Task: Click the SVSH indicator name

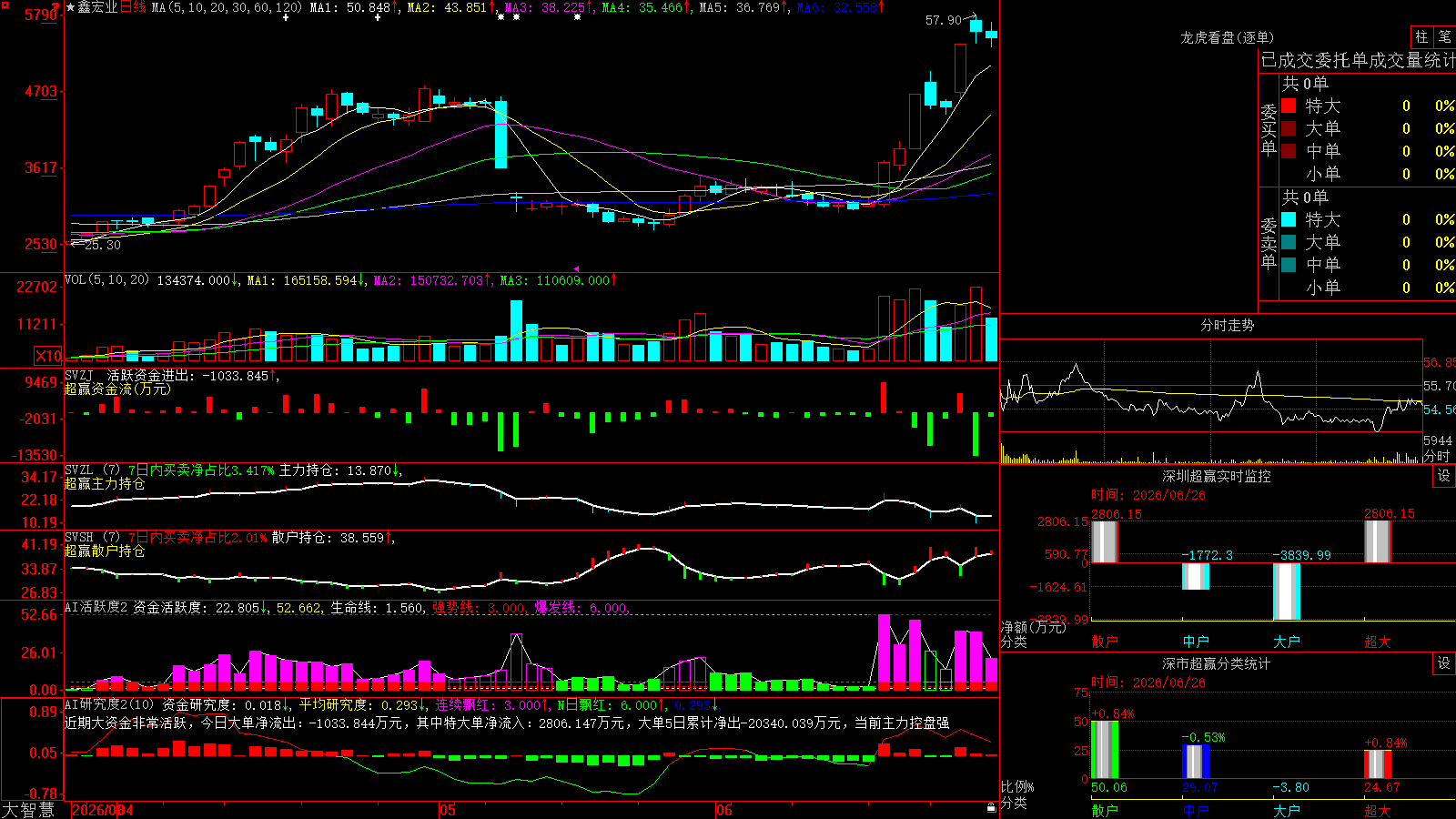Action: pyautogui.click(x=79, y=537)
